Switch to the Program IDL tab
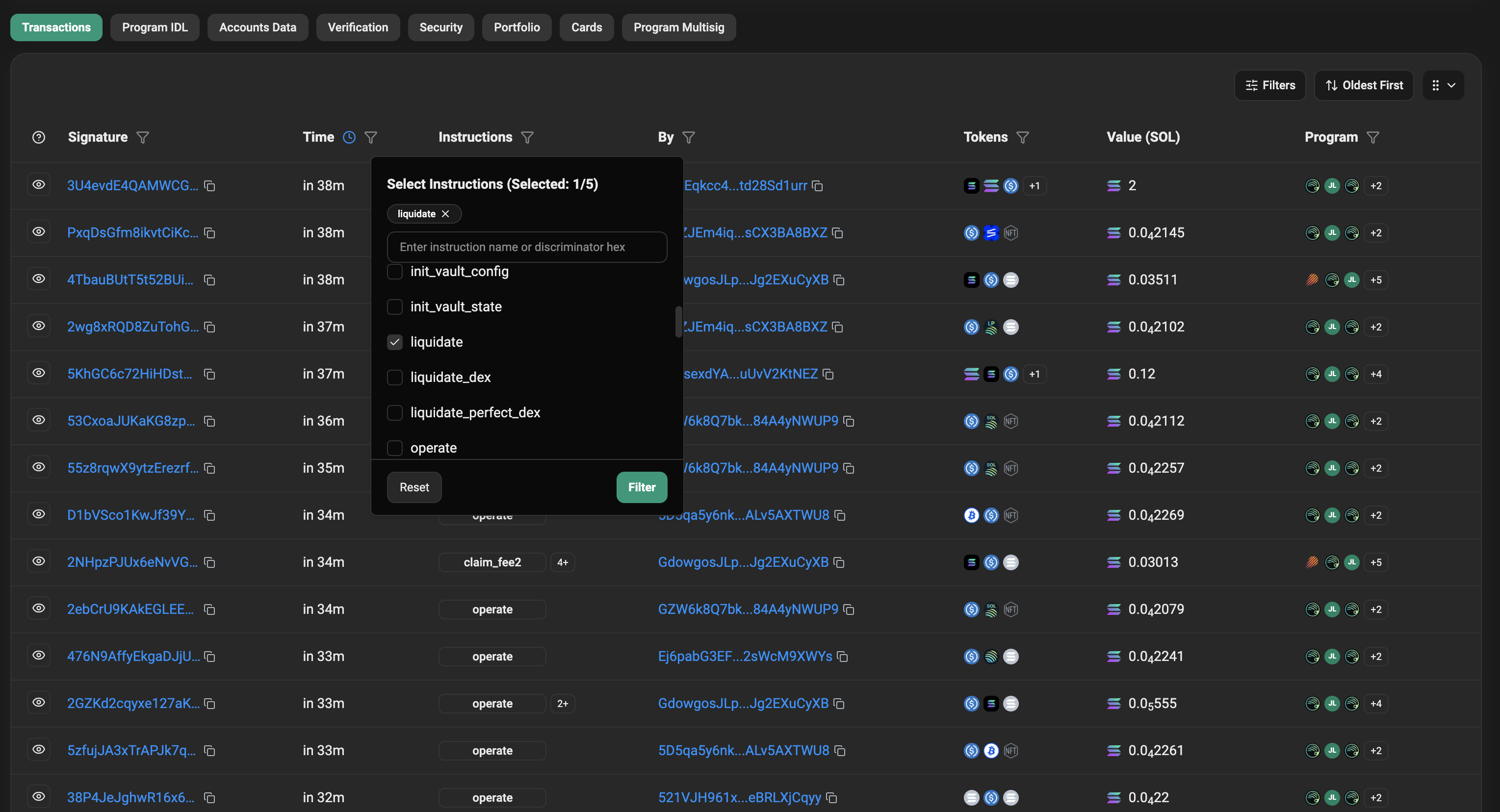Screen dimensions: 1500x812 (x=155, y=27)
